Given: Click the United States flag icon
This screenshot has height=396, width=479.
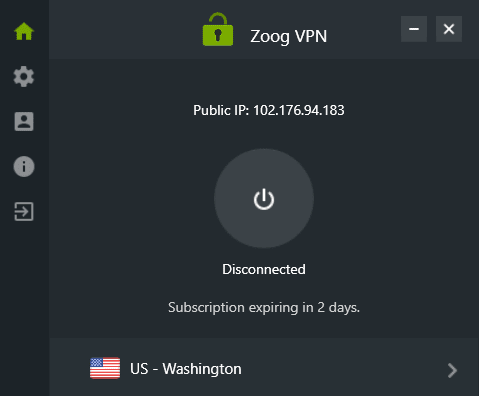Looking at the screenshot, I should 105,368.
